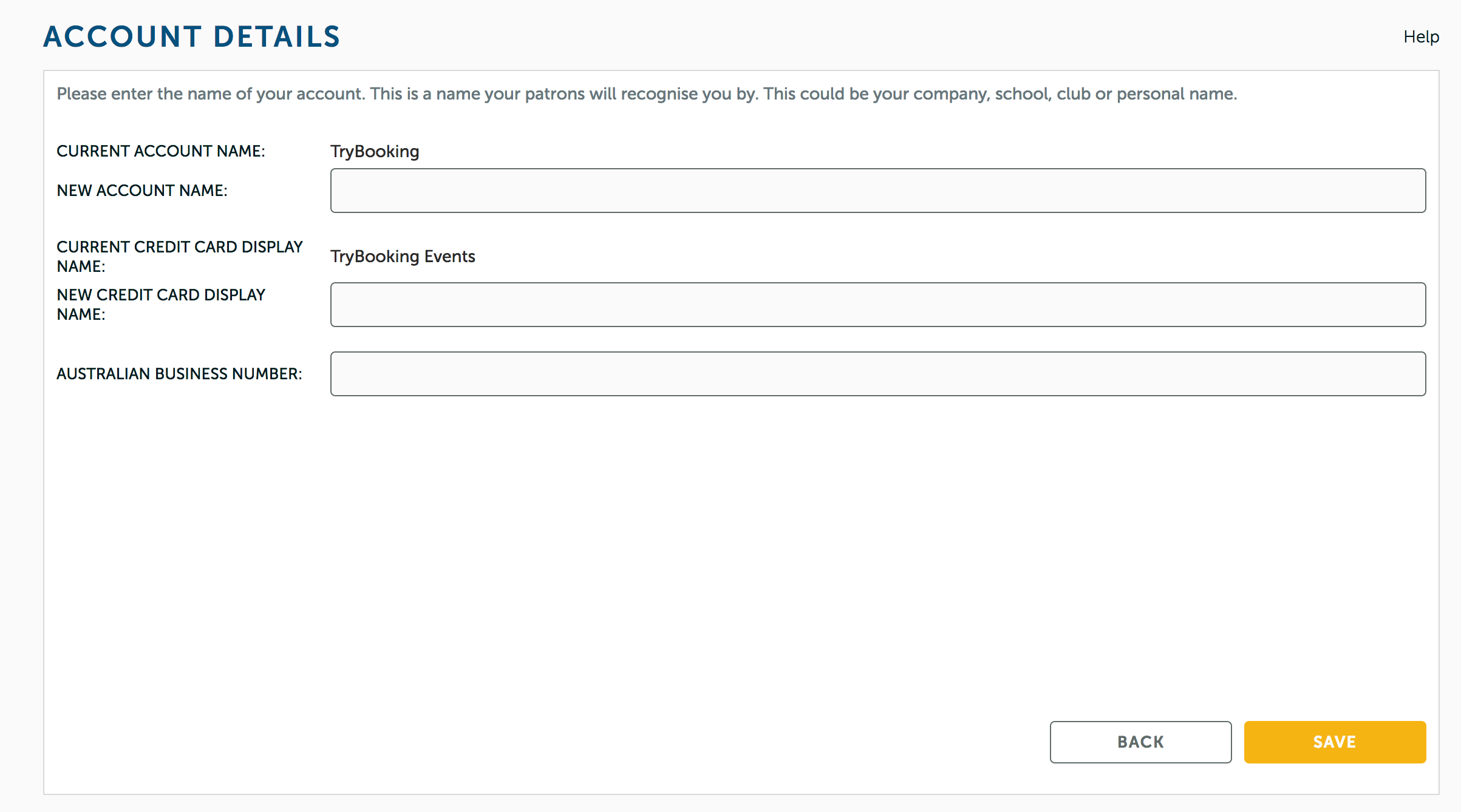The image size is (1461, 812).
Task: Save the account details
Action: [1335, 742]
